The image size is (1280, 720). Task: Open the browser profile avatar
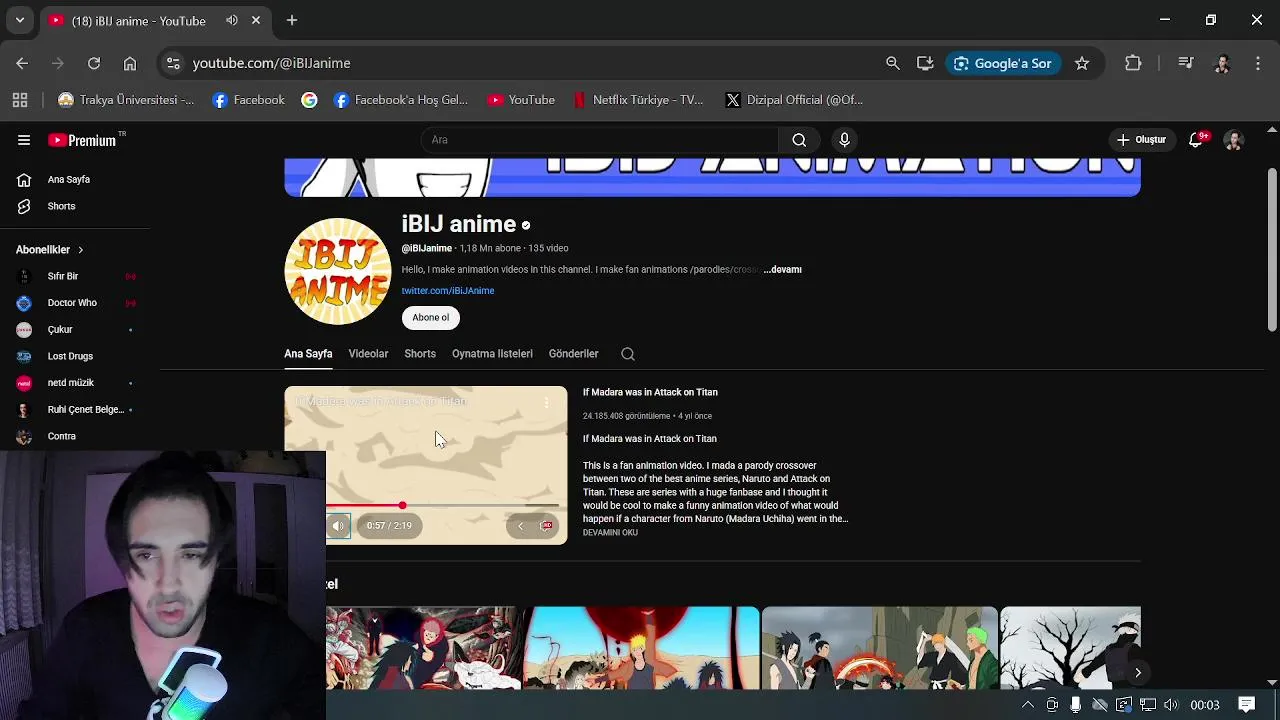tap(1222, 63)
